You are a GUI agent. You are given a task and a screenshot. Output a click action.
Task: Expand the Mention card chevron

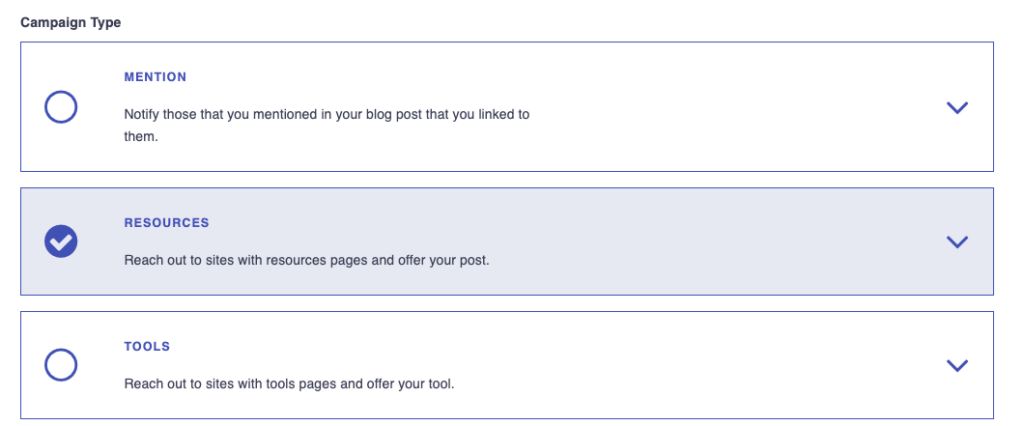[957, 107]
